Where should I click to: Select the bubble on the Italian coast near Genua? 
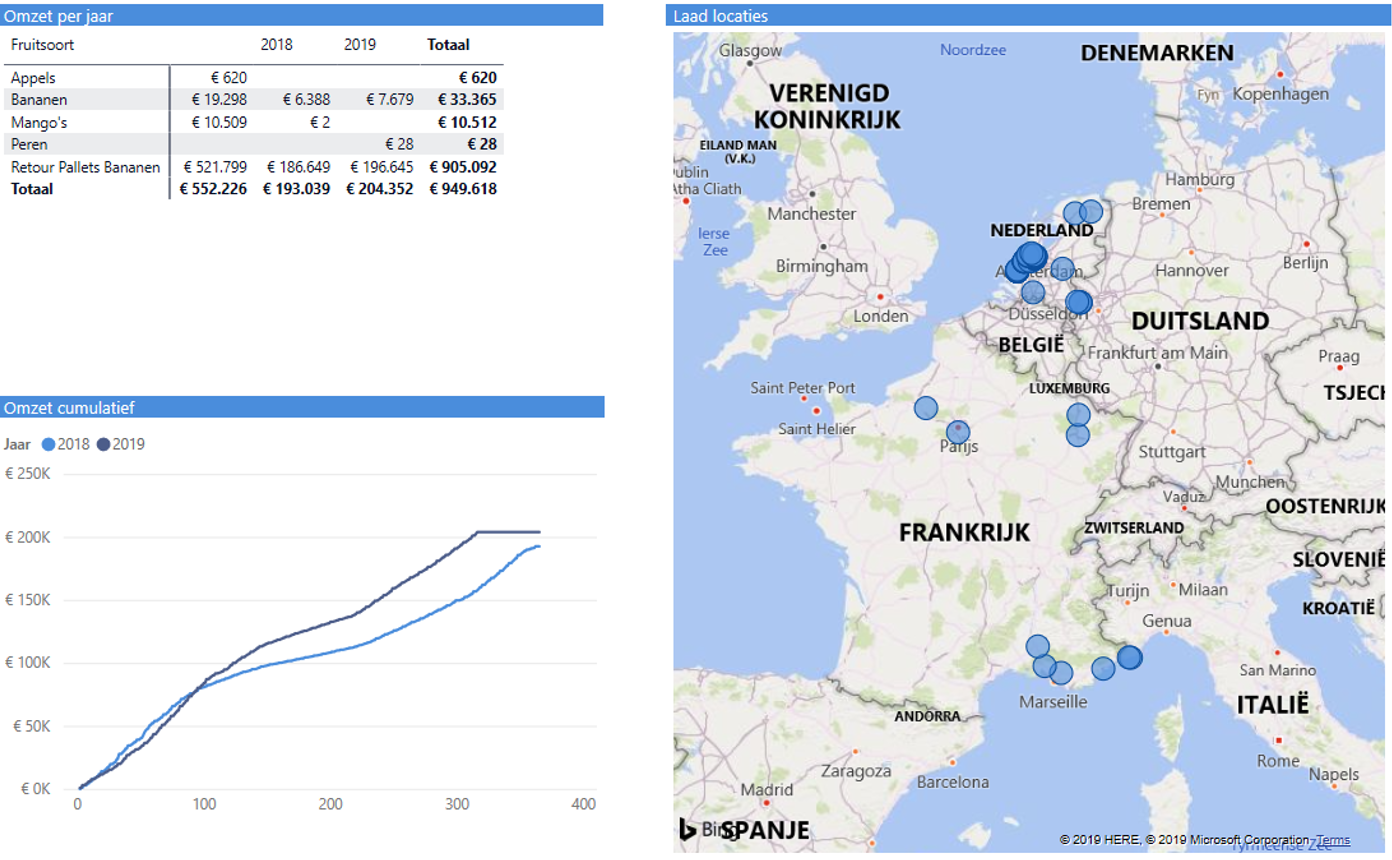point(1131,659)
